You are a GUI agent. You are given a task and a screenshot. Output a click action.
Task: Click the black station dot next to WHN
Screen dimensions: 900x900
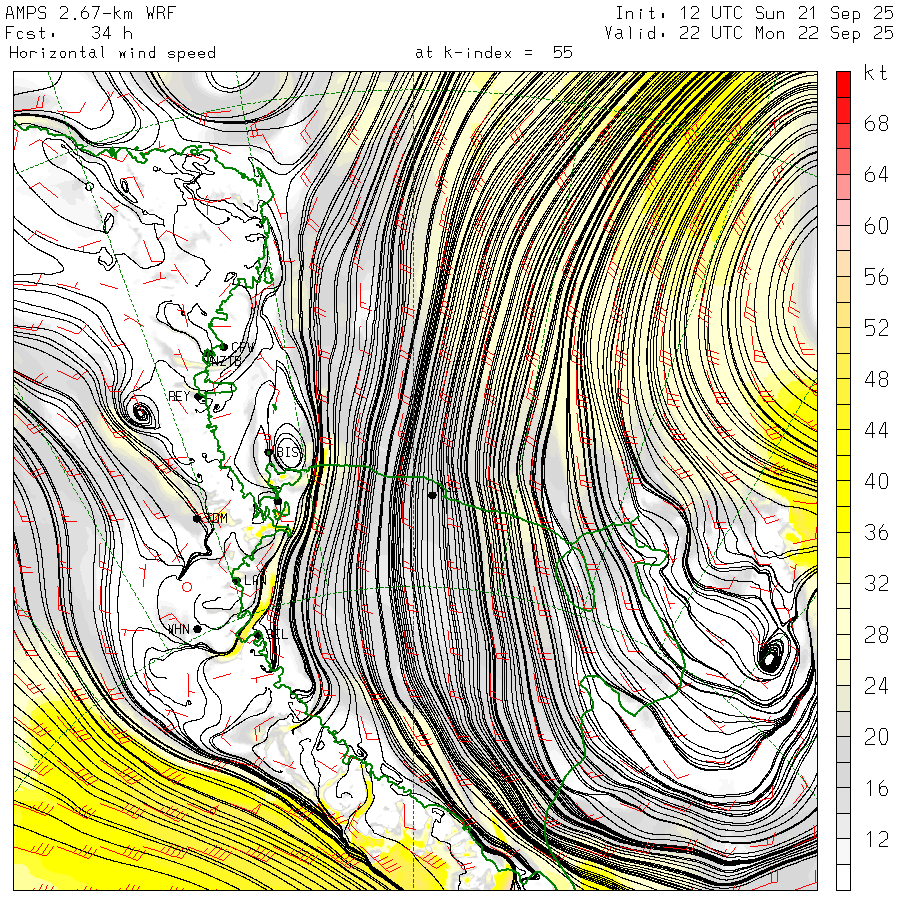(x=197, y=629)
